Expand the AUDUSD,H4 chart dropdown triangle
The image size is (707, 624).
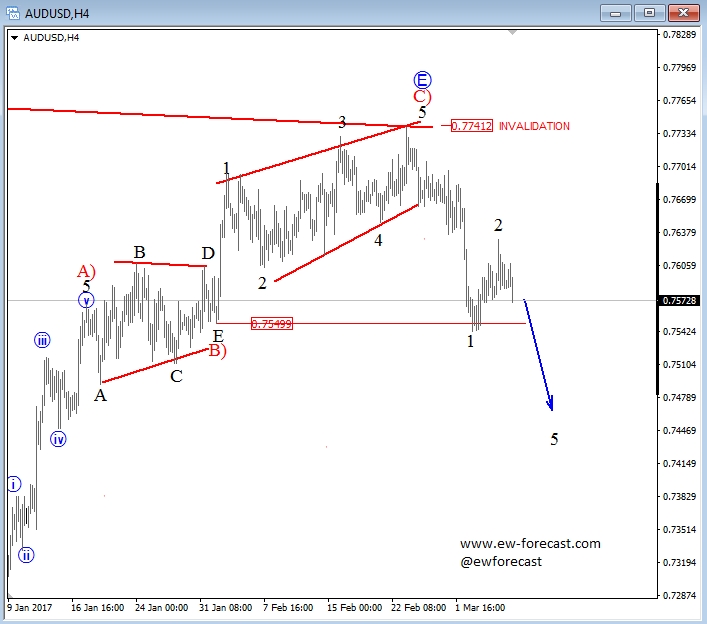click(14, 38)
